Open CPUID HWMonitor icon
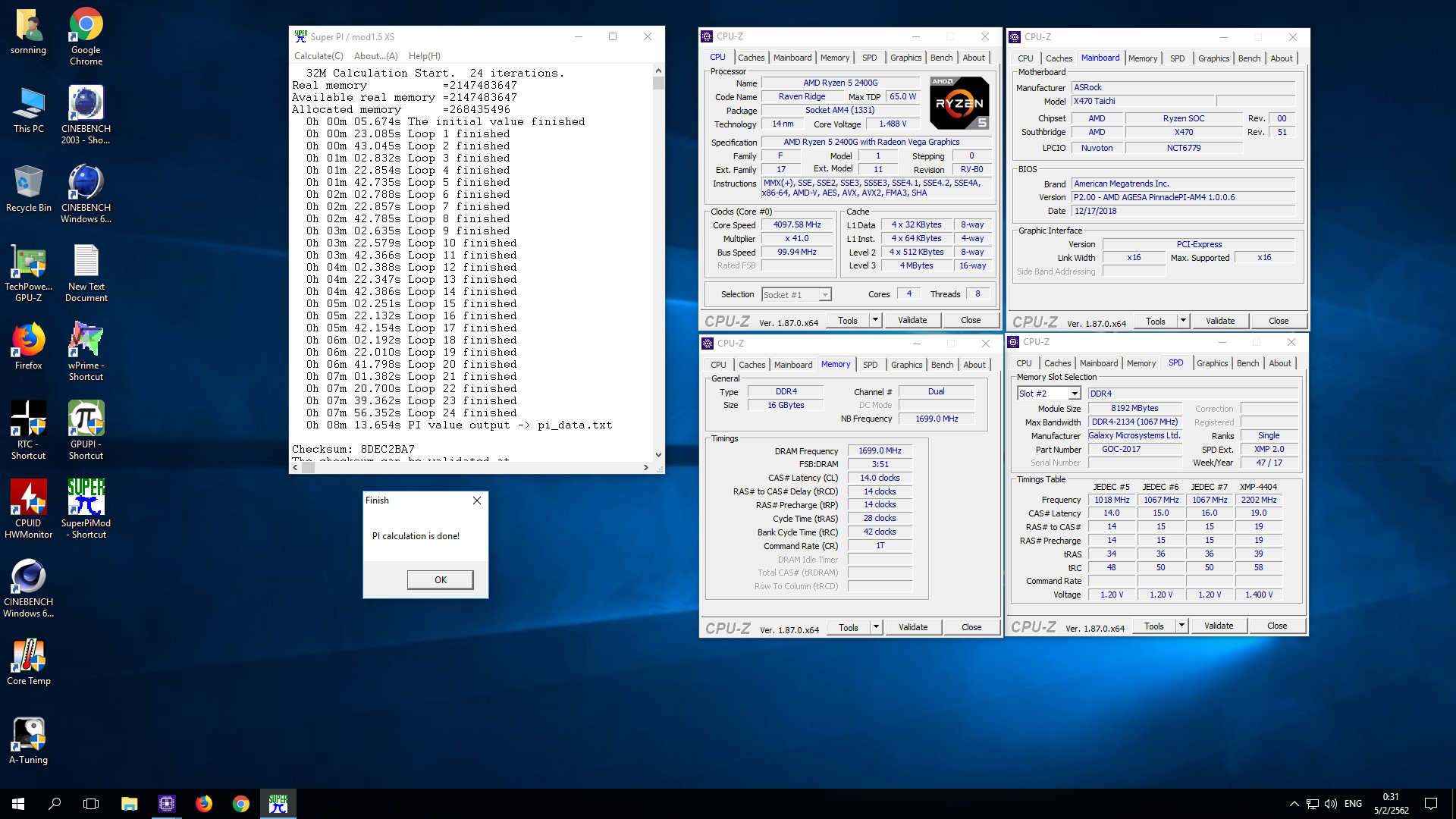 pos(28,509)
